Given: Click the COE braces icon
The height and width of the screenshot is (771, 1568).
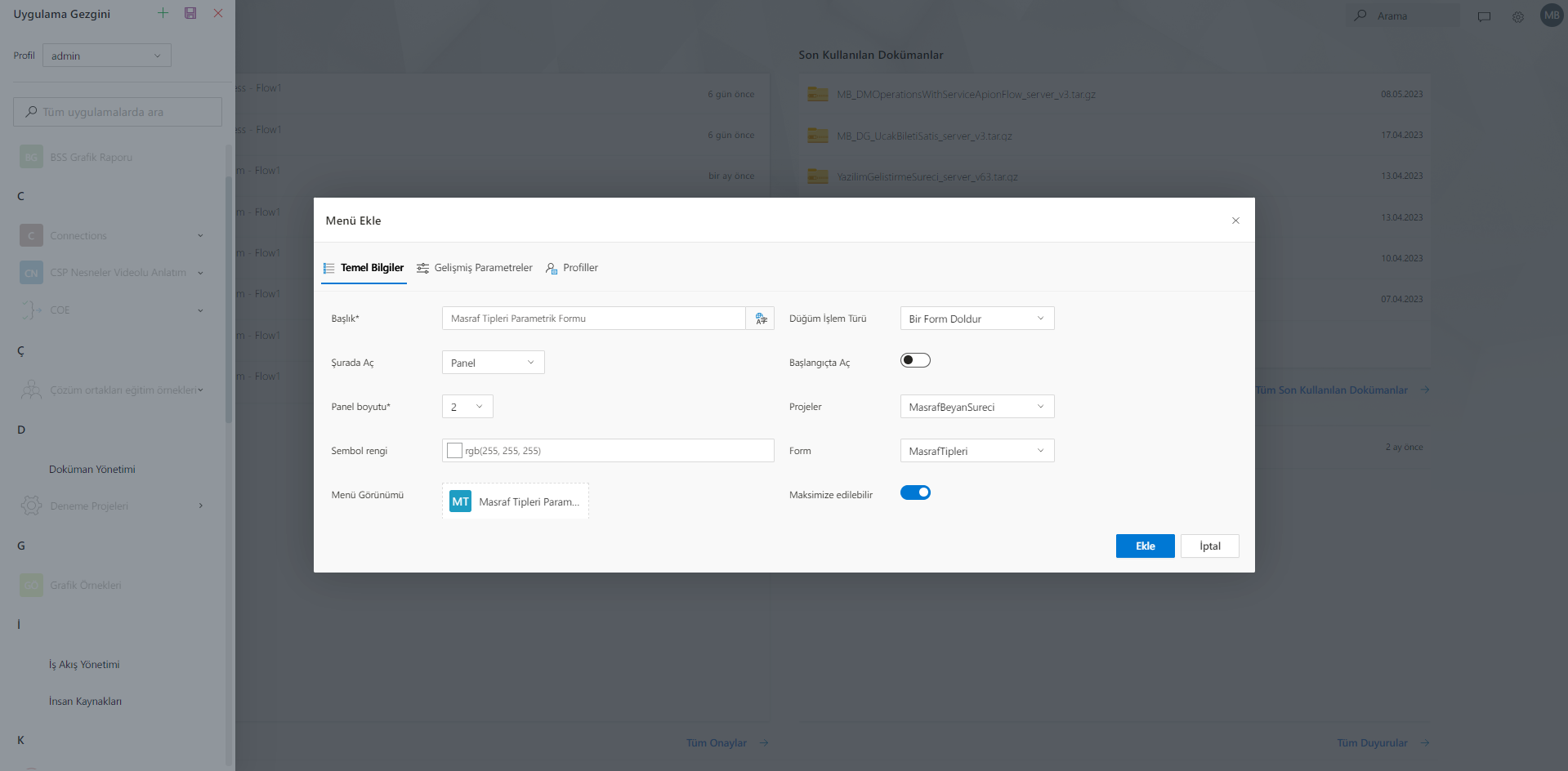Looking at the screenshot, I should (x=31, y=310).
